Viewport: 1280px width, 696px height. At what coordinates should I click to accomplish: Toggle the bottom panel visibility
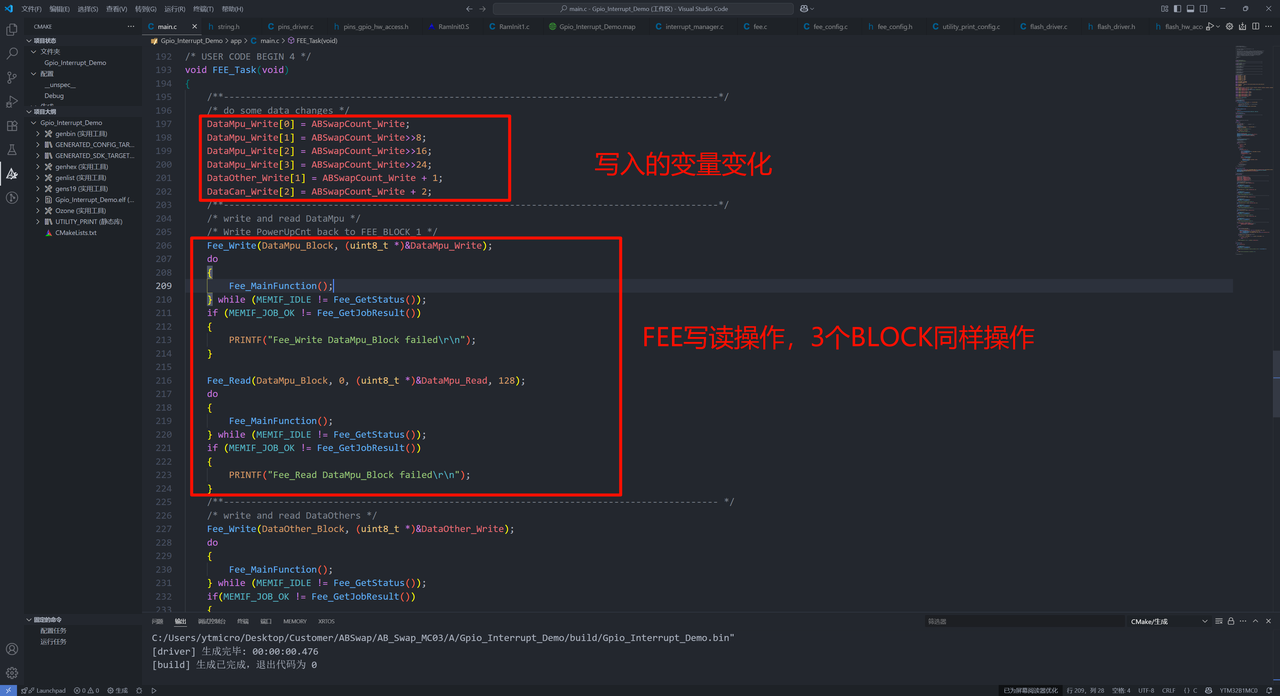coord(1189,8)
